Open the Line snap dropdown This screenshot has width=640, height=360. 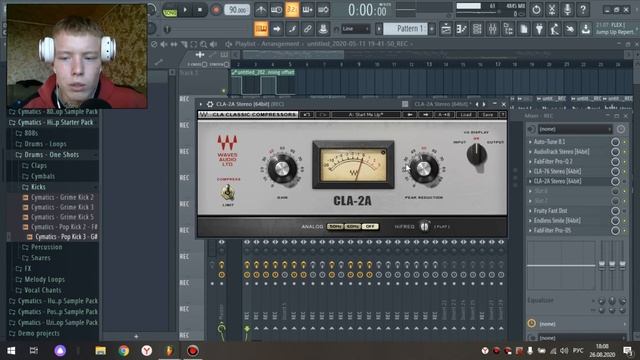355,29
